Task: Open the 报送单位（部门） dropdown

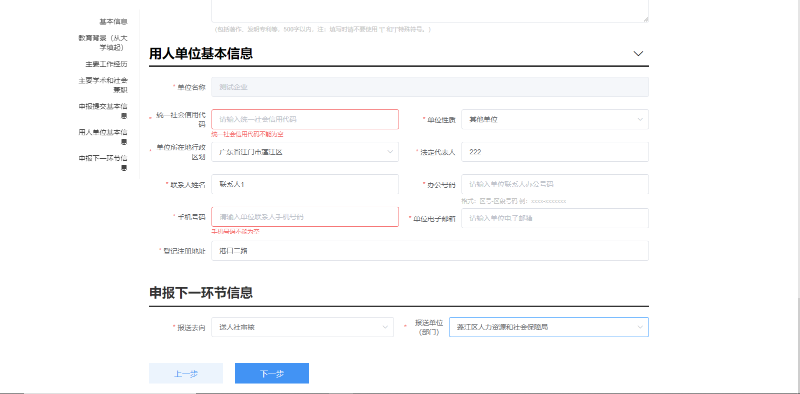Action: pyautogui.click(x=548, y=327)
